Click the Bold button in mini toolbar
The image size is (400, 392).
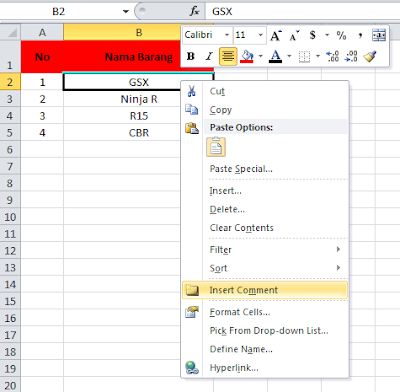[191, 56]
